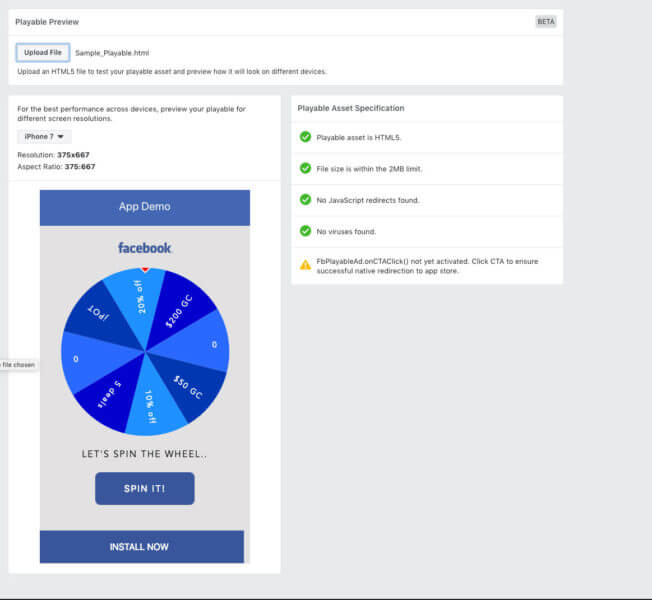Viewport: 652px width, 600px height.
Task: Click the Sample_Playable.html file name
Action: click(x=112, y=53)
